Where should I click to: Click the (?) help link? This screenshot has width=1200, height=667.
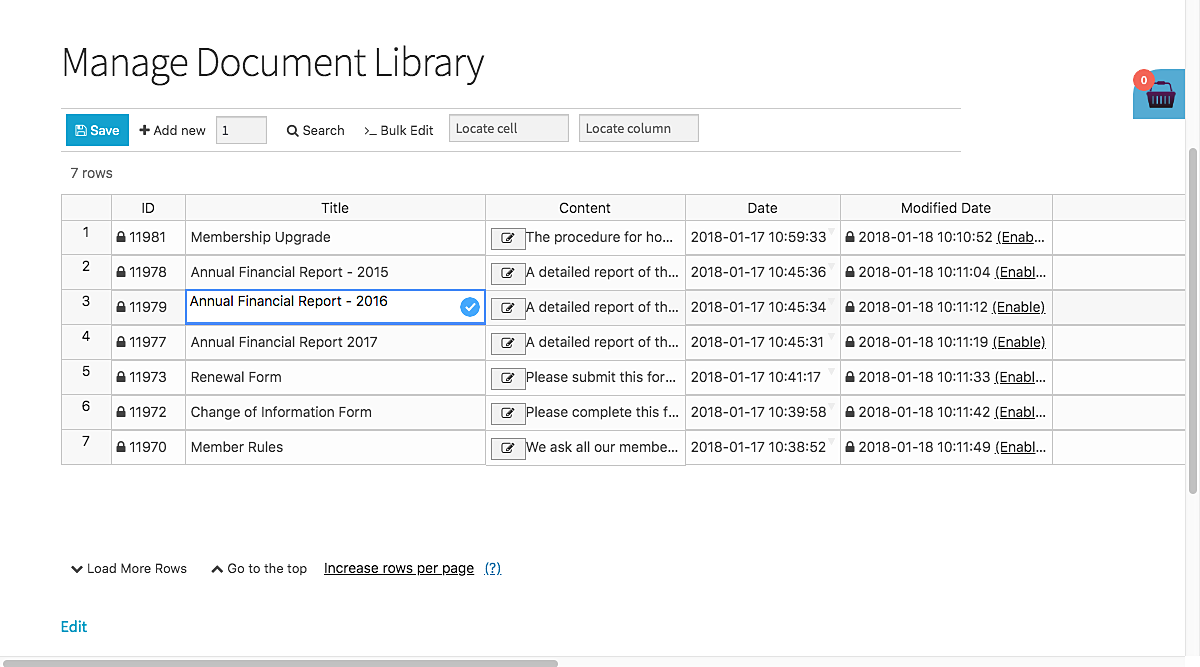pyautogui.click(x=492, y=568)
